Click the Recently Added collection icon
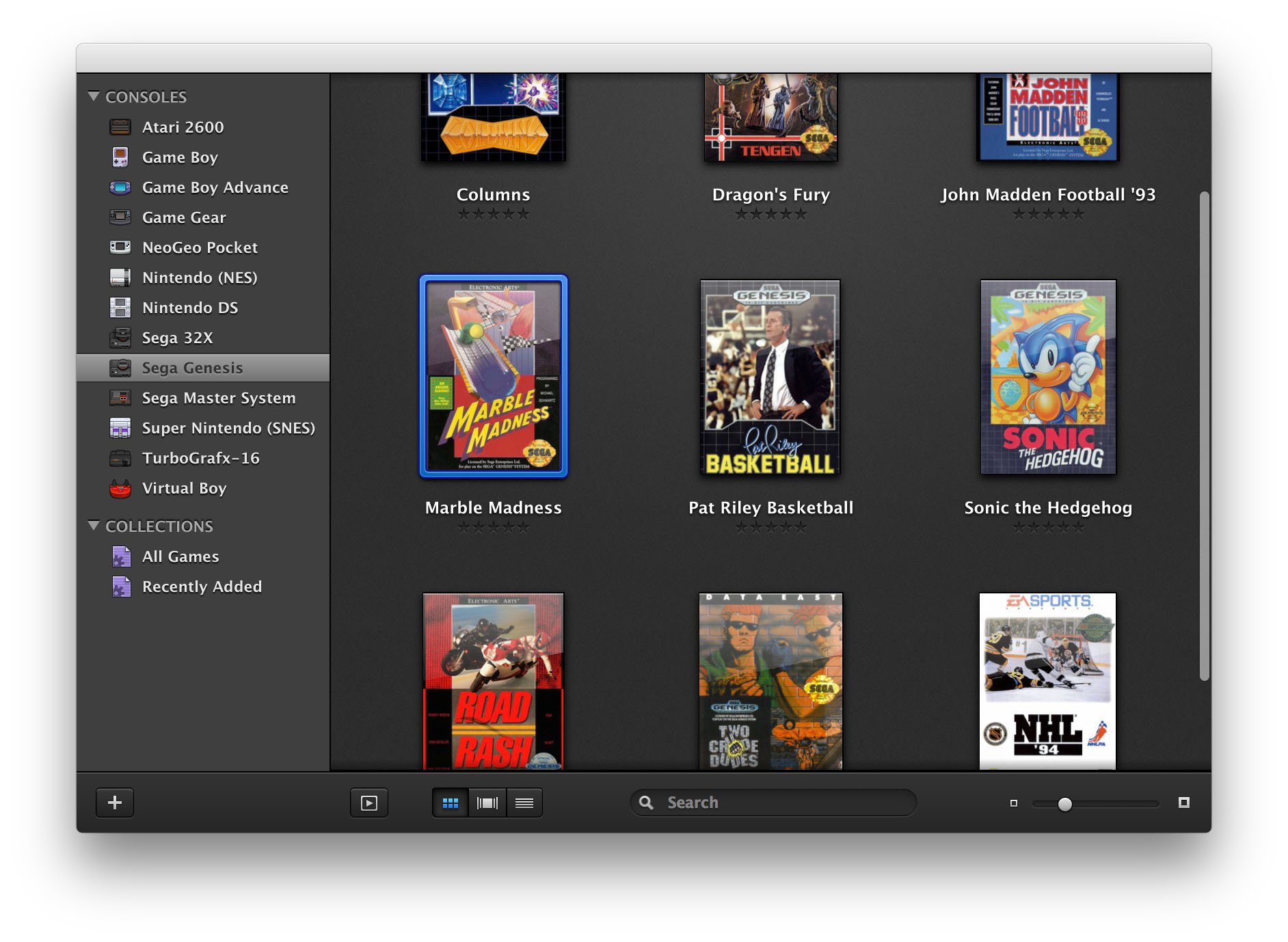Viewport: 1288px width, 942px height. pos(121,587)
